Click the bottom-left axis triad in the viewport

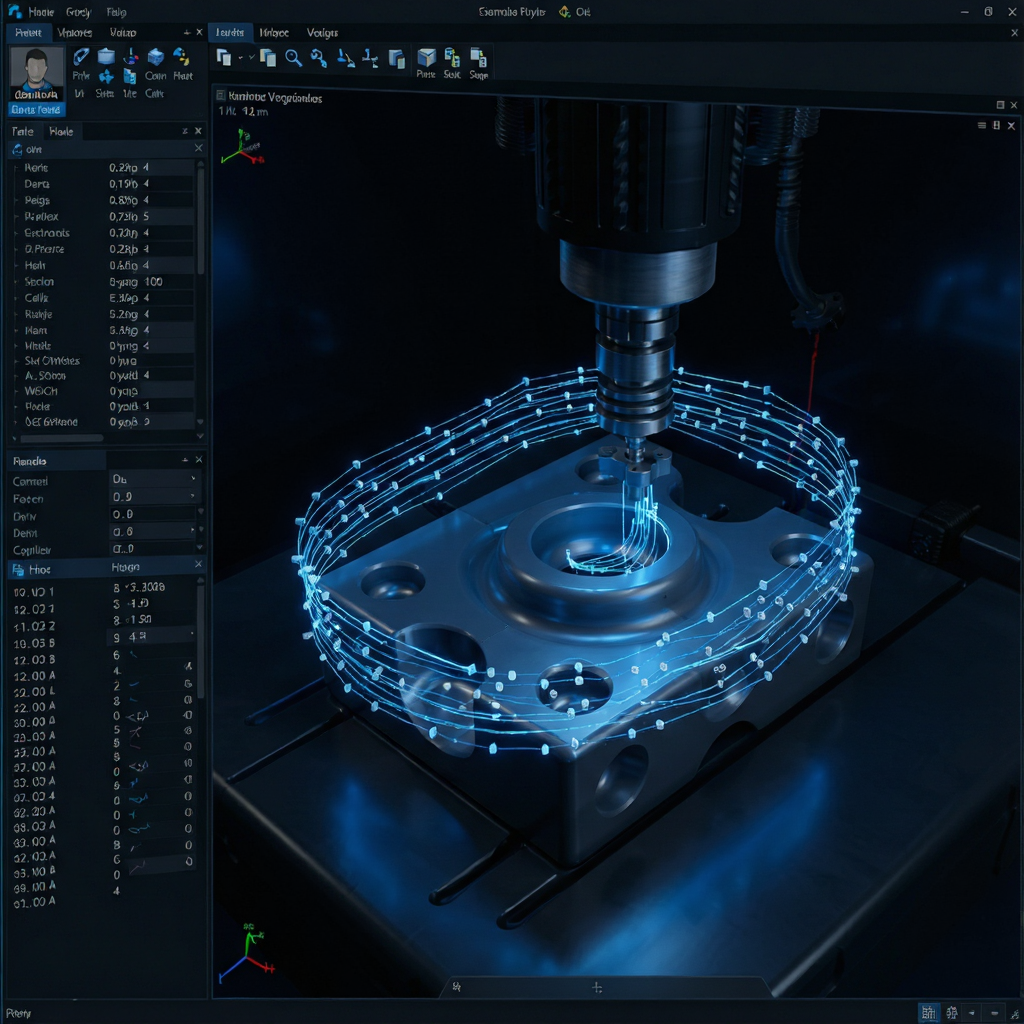(247, 953)
